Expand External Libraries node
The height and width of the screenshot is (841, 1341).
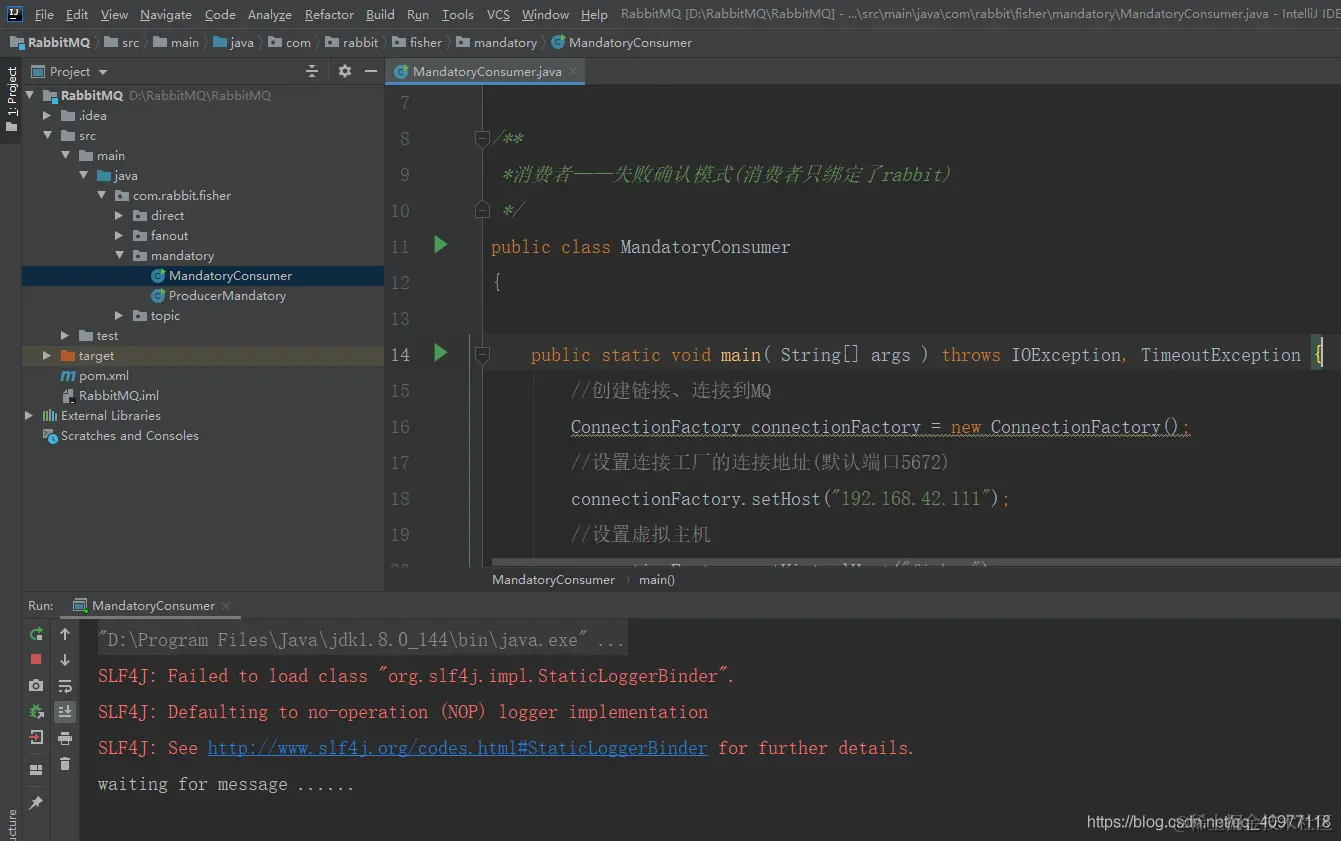click(29, 416)
